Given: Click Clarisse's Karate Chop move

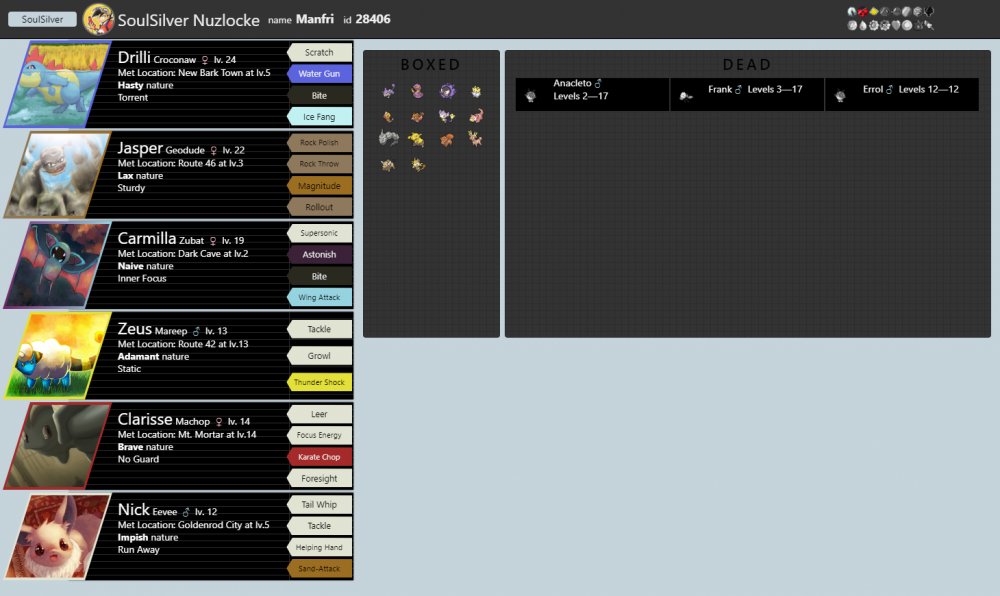Looking at the screenshot, I should 320,457.
